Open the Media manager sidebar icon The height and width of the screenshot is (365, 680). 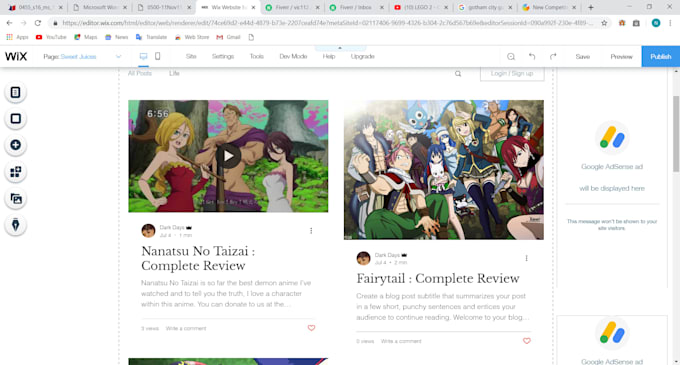tap(16, 199)
